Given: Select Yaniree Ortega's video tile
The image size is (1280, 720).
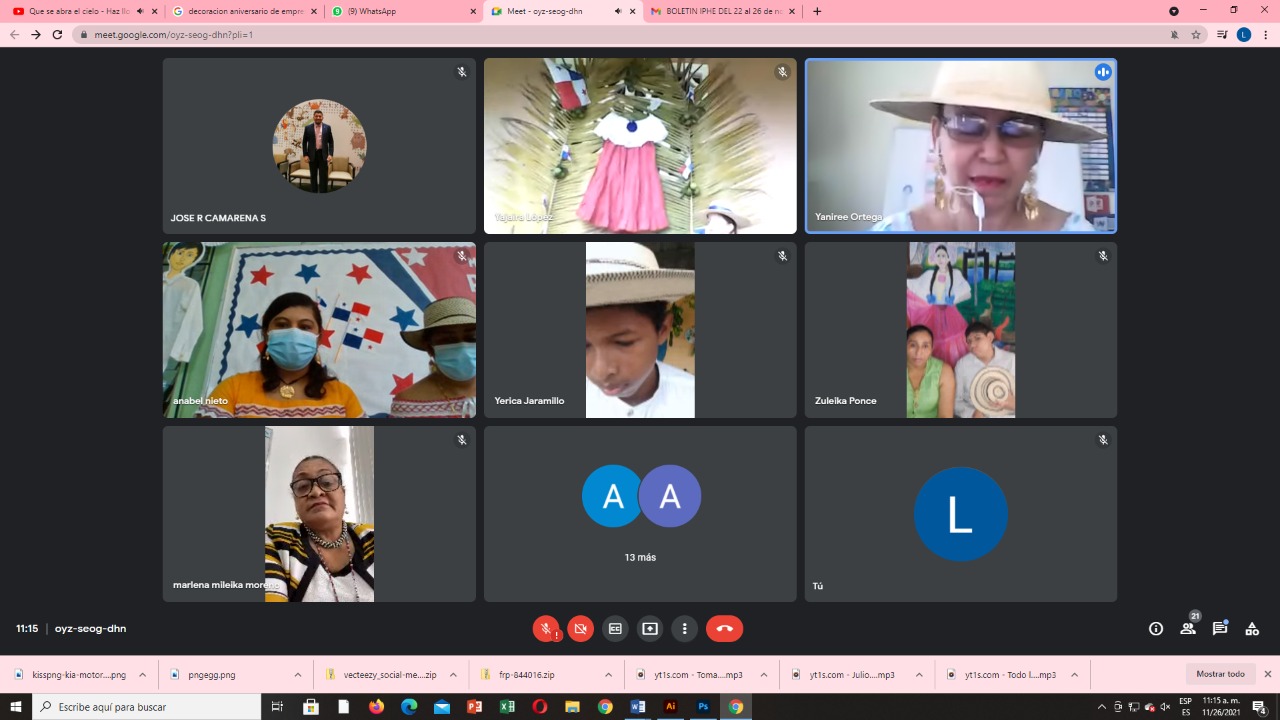Looking at the screenshot, I should [961, 146].
